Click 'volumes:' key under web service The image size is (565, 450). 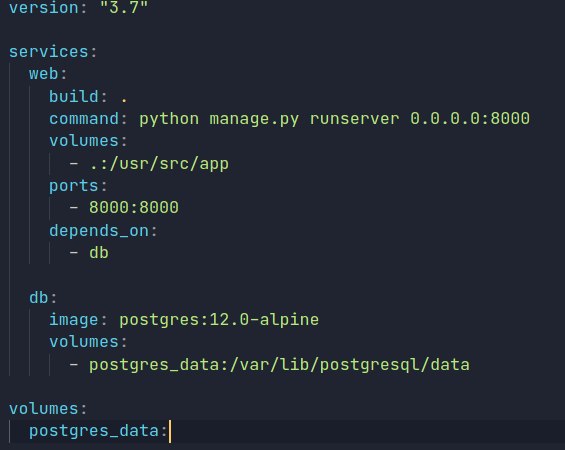pos(88,141)
